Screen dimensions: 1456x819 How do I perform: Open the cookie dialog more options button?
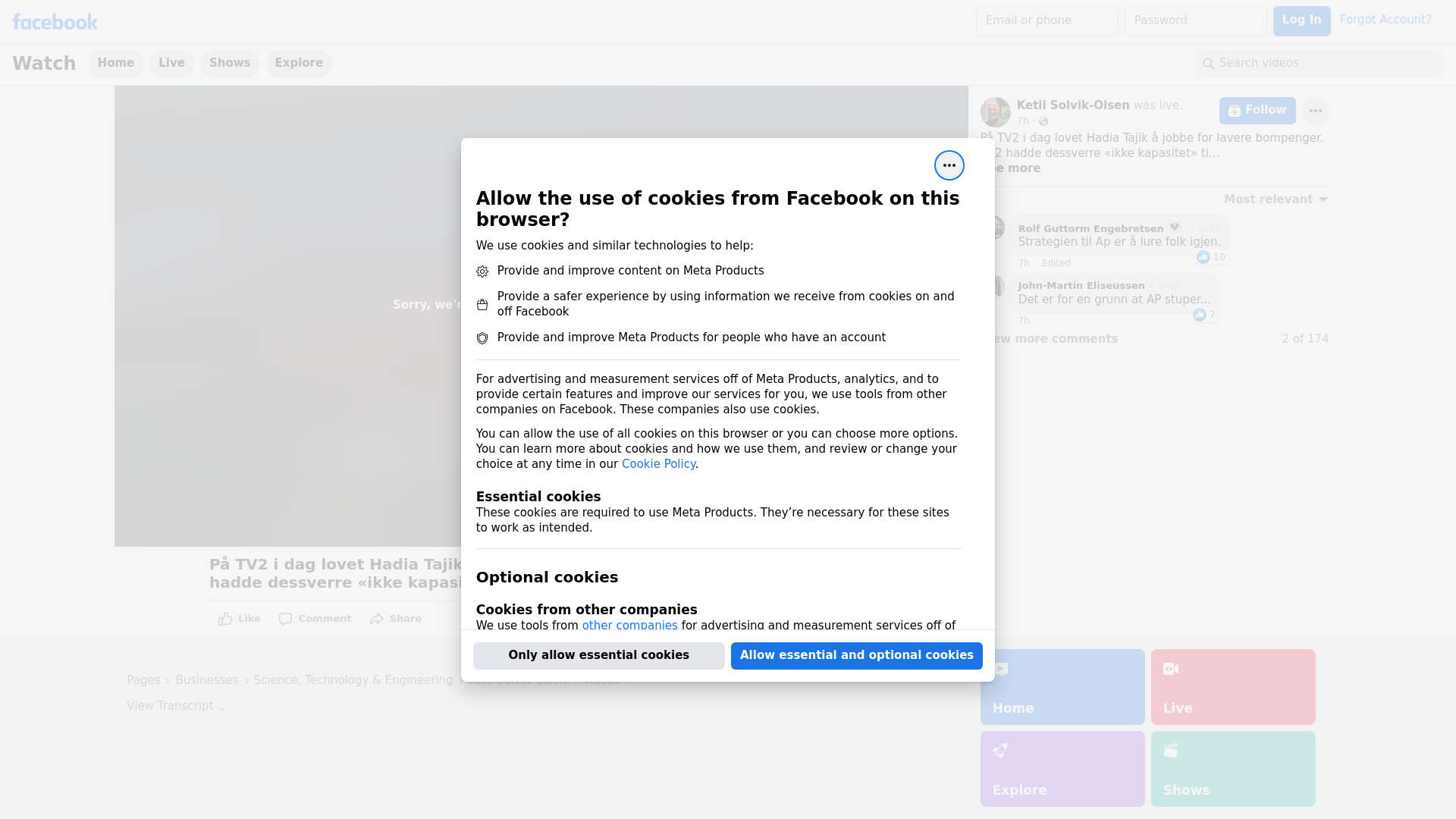(949, 165)
